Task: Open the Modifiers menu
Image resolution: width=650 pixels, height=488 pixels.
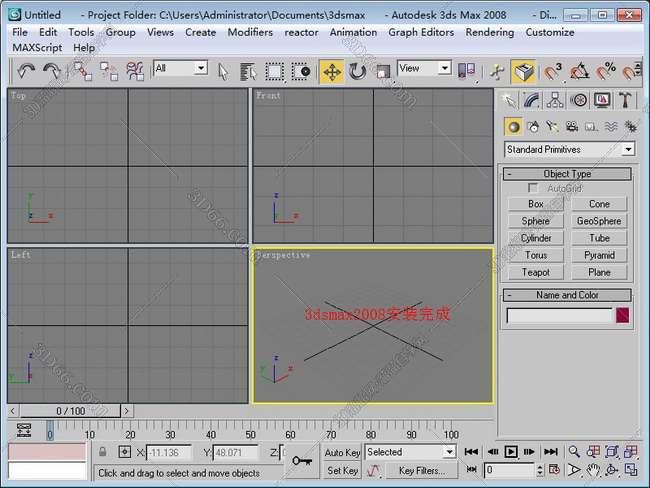Action: tap(250, 32)
